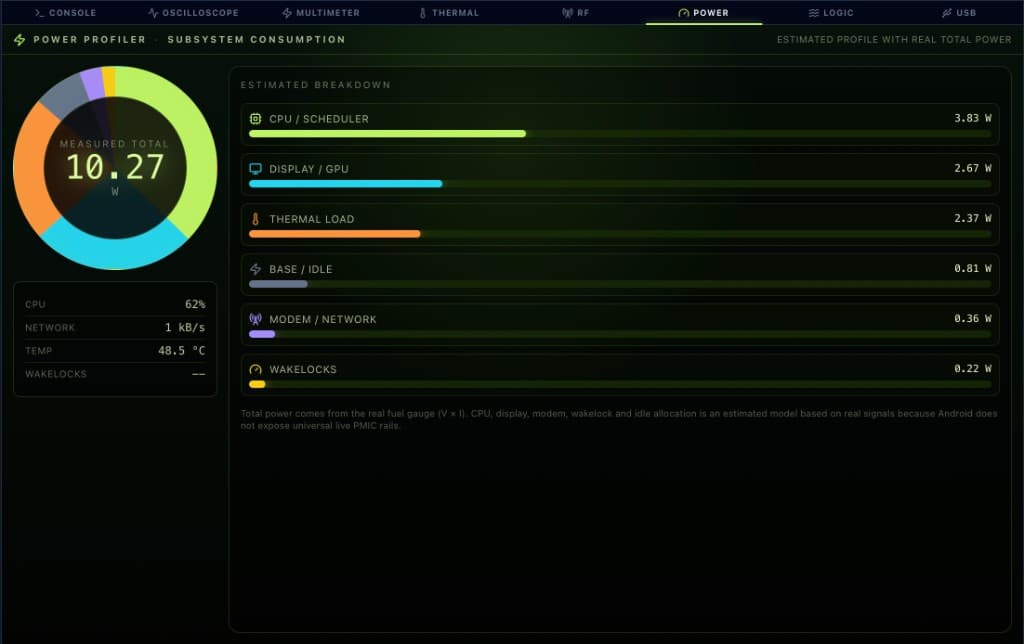Screen dimensions: 1024x644
Task: Click the Base / Idle gray bar
Action: 278,284
